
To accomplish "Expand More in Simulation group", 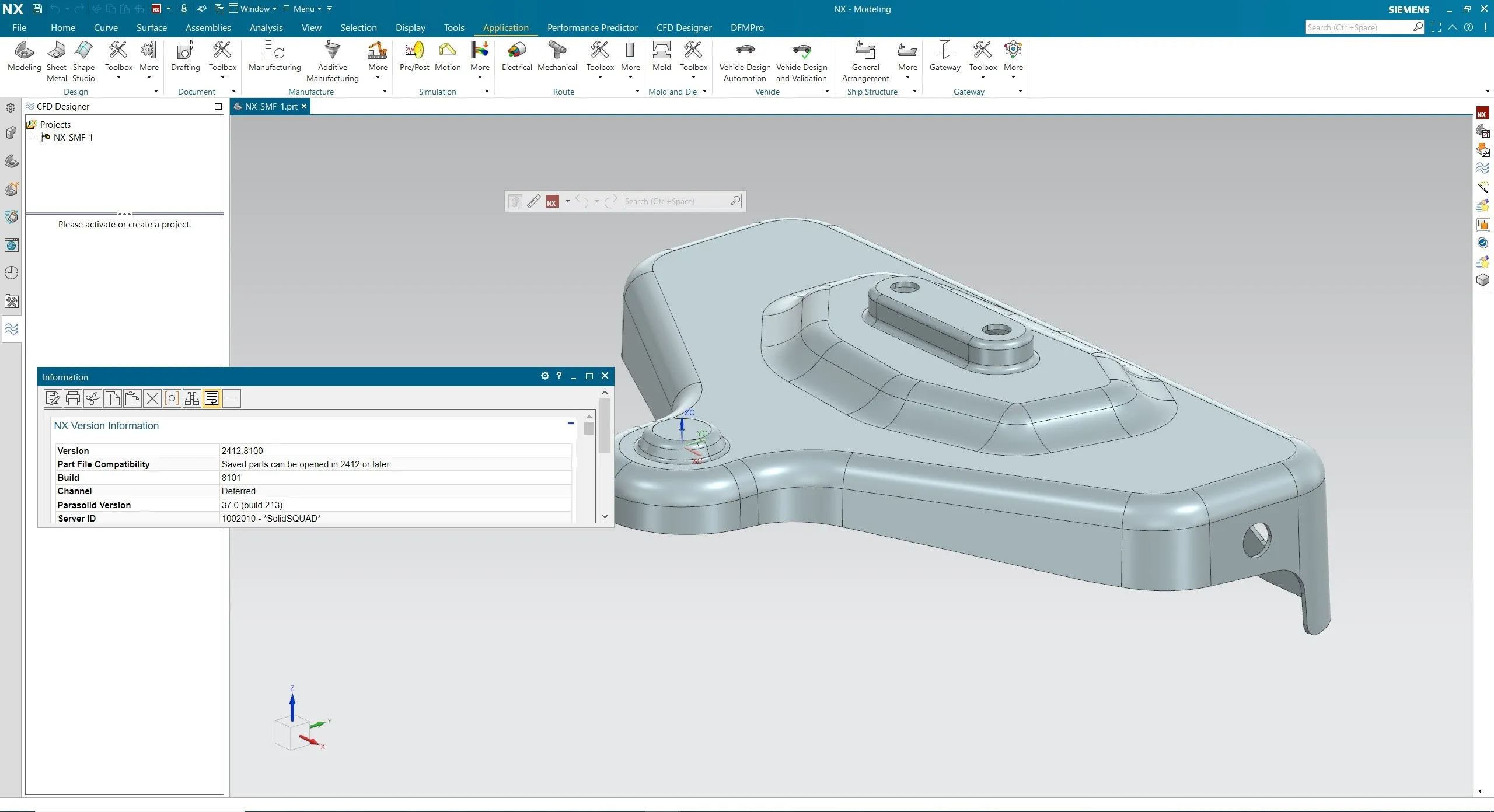I will pos(480,60).
